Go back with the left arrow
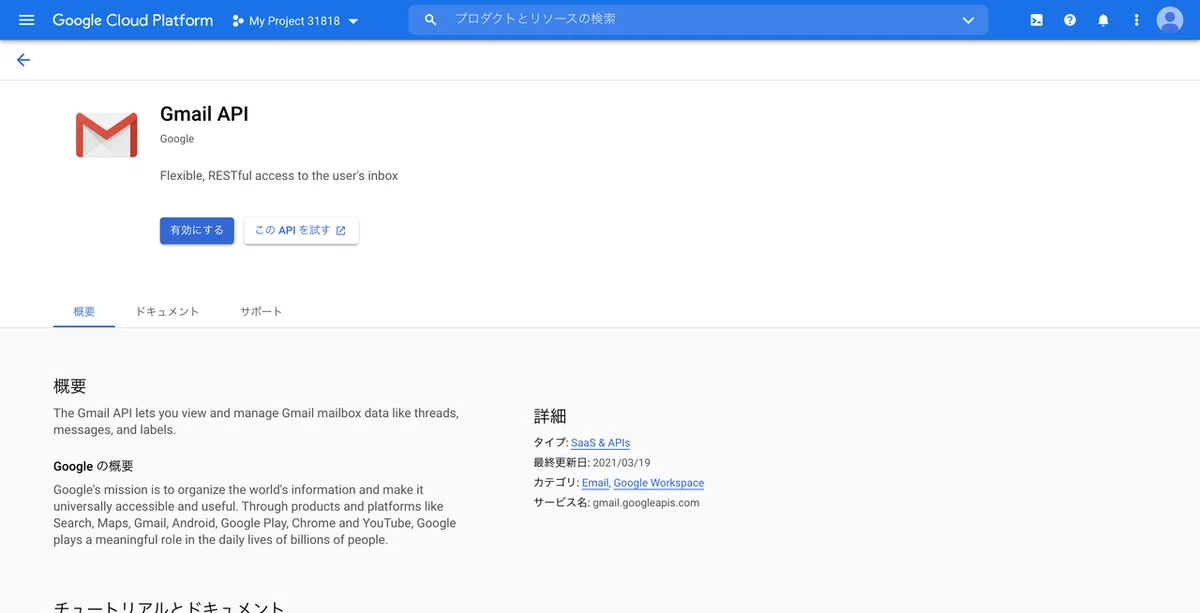1200x613 pixels. 24,60
